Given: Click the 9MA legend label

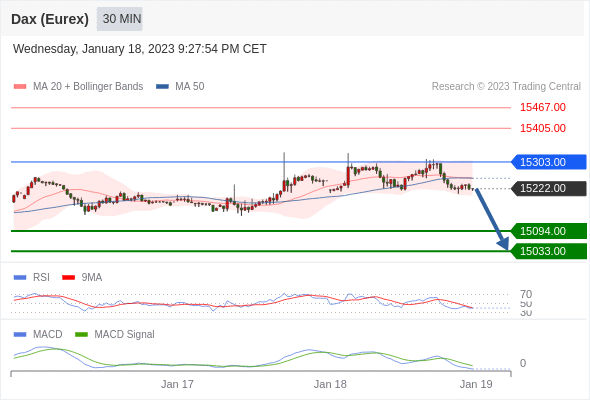Looking at the screenshot, I should click(92, 278).
